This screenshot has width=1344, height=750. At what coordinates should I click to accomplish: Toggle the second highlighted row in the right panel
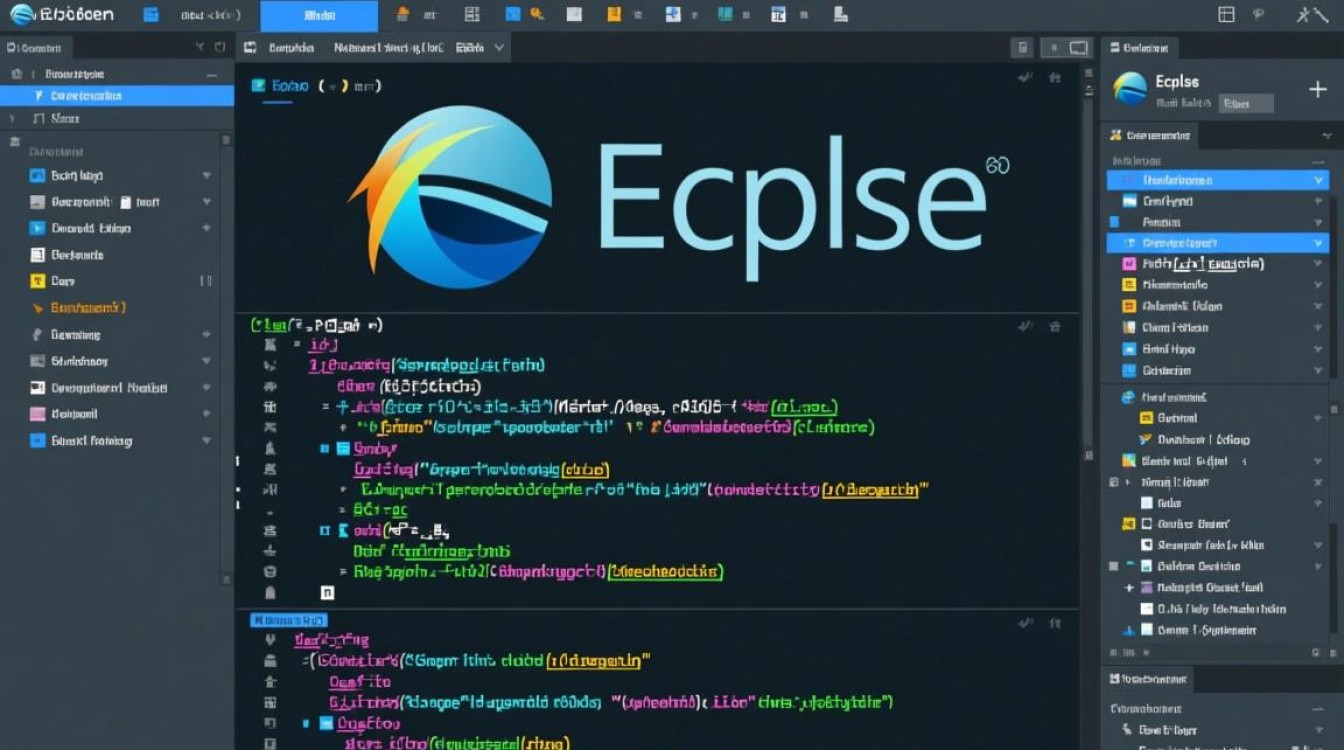tap(1216, 242)
